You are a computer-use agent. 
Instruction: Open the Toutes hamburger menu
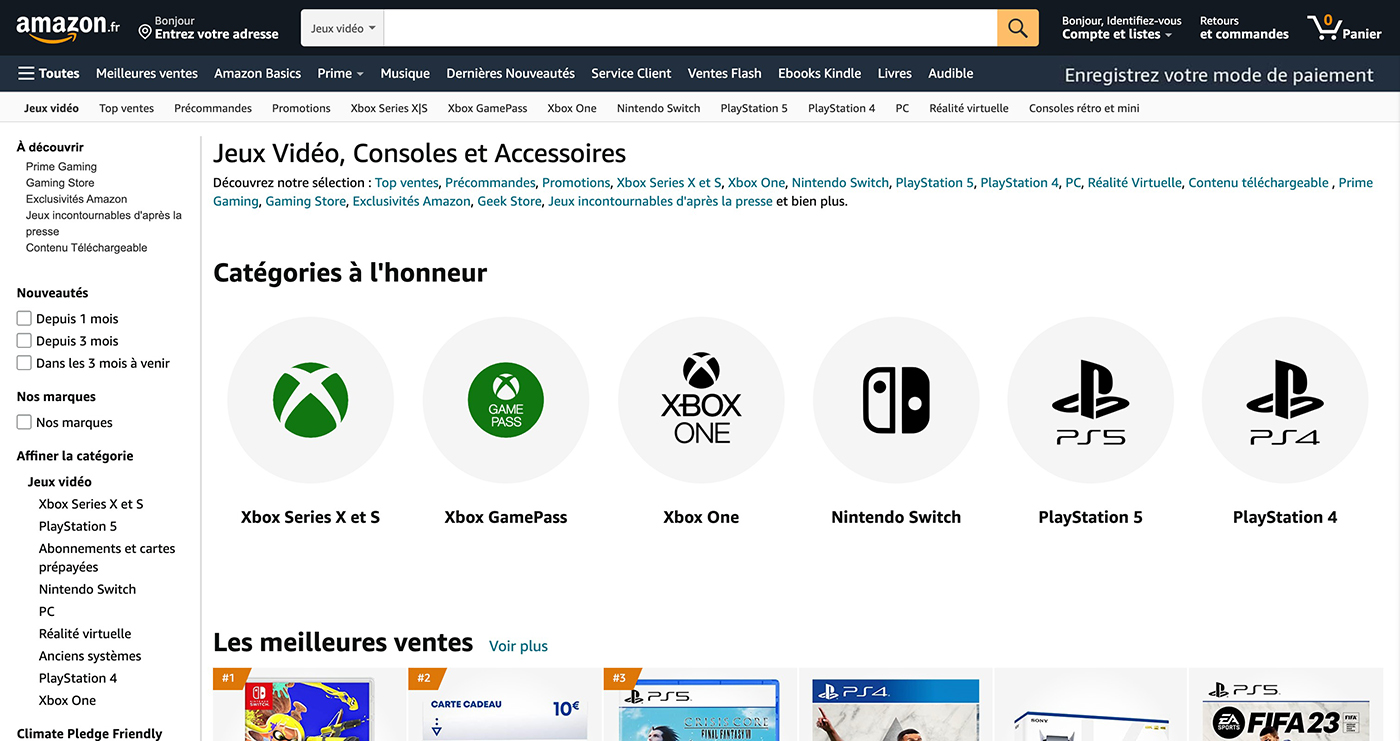(49, 73)
